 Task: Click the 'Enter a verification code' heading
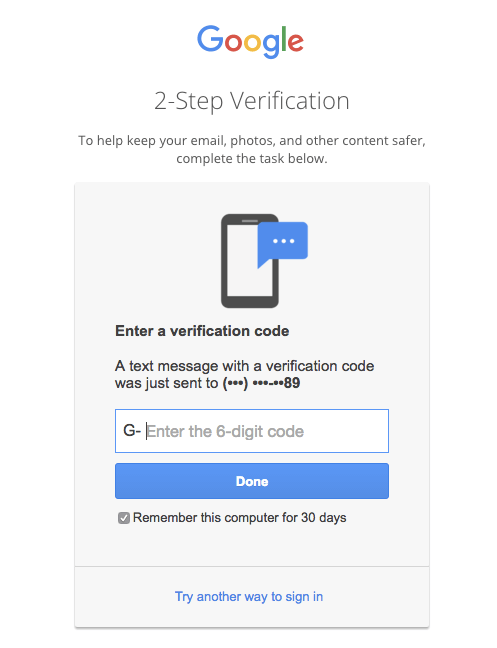click(x=202, y=331)
